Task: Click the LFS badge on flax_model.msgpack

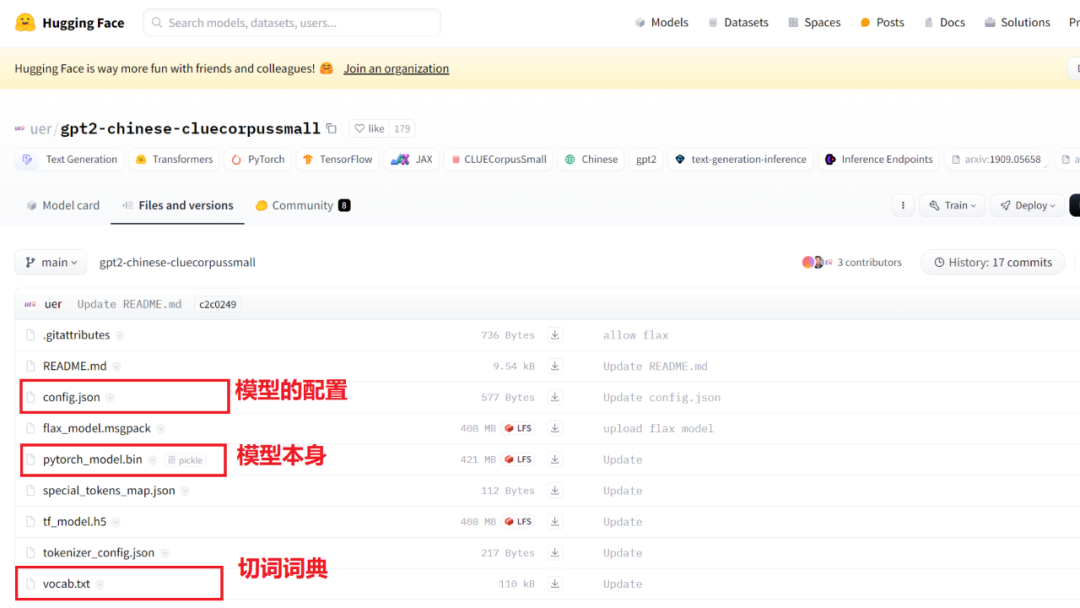Action: coord(518,428)
